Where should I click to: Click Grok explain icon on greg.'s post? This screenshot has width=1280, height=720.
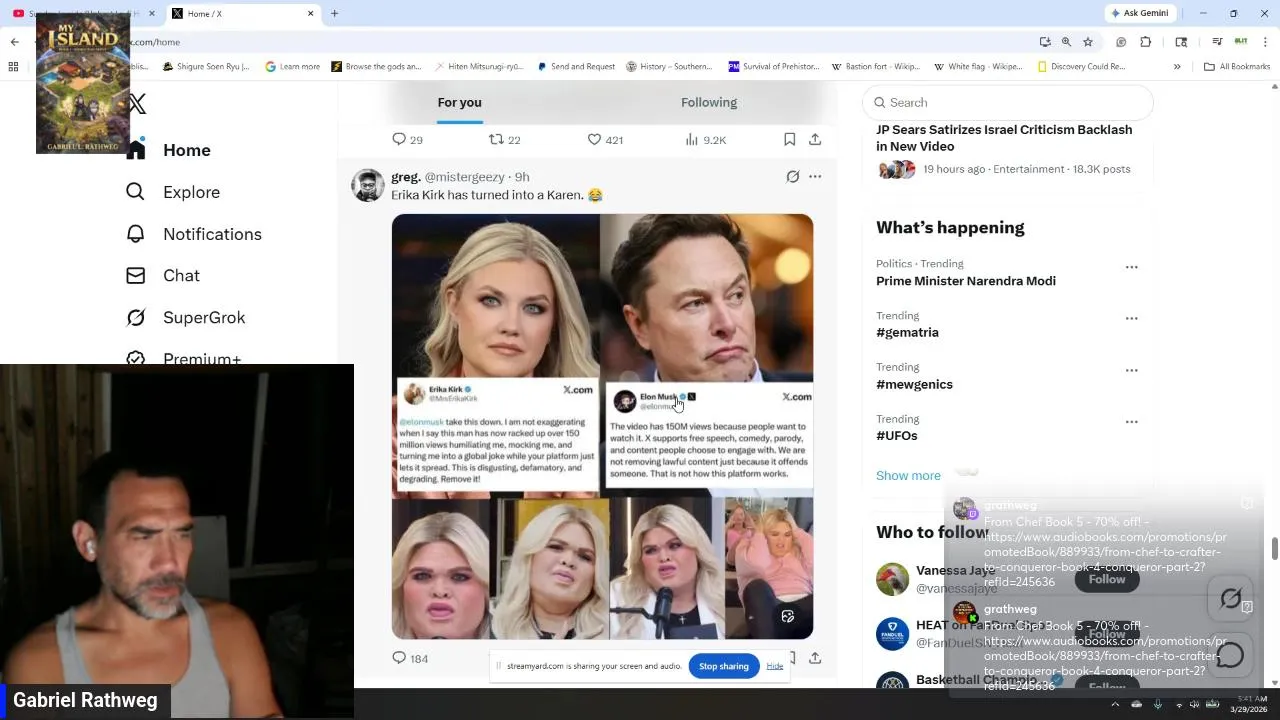pyautogui.click(x=792, y=177)
